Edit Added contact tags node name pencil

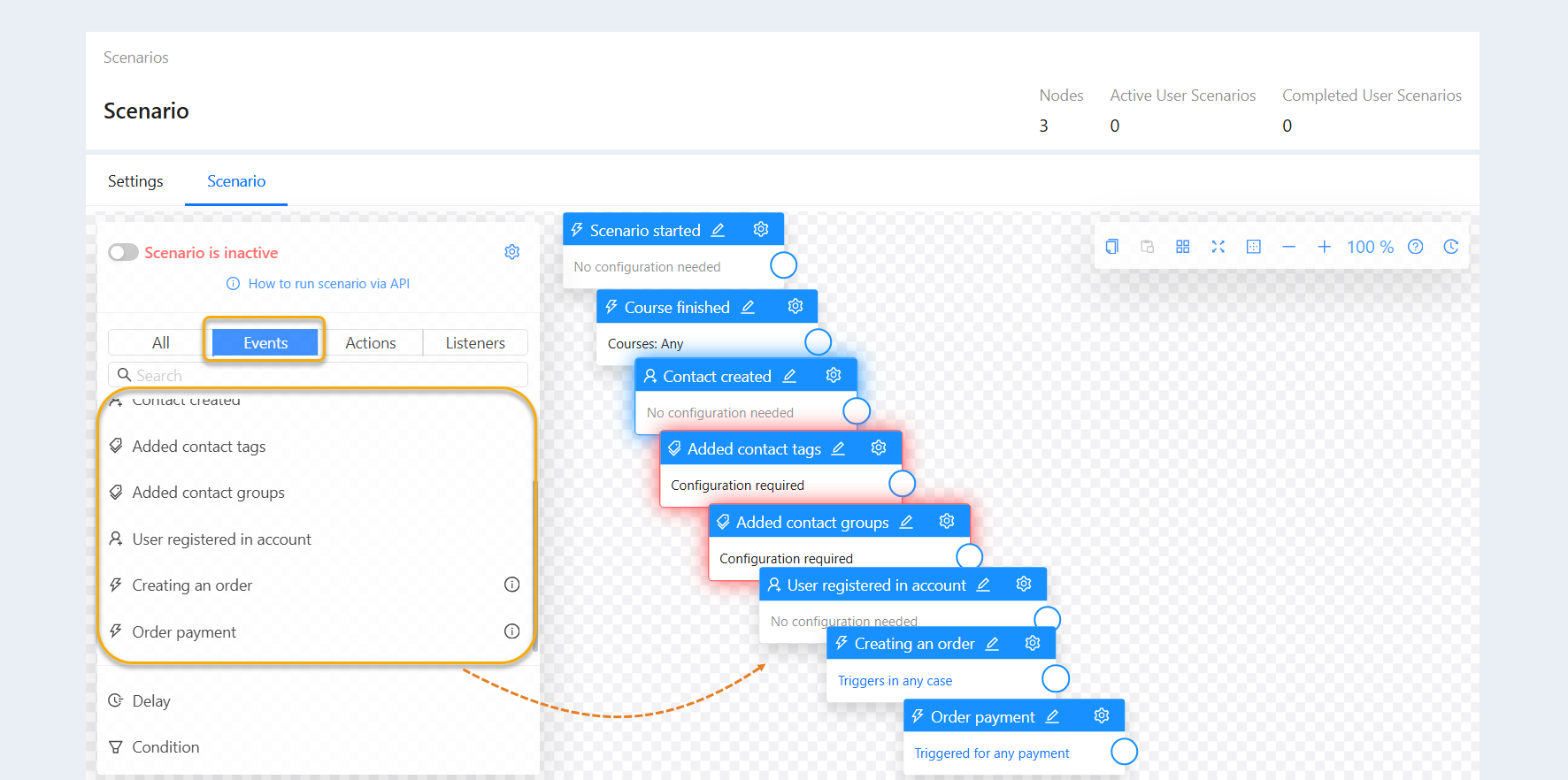pos(839,448)
